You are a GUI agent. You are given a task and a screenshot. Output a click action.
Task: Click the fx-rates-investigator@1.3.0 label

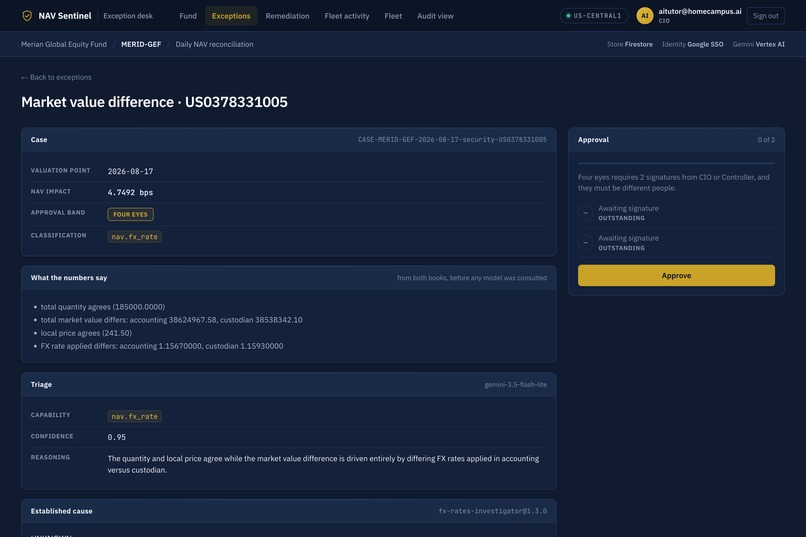tap(492, 511)
